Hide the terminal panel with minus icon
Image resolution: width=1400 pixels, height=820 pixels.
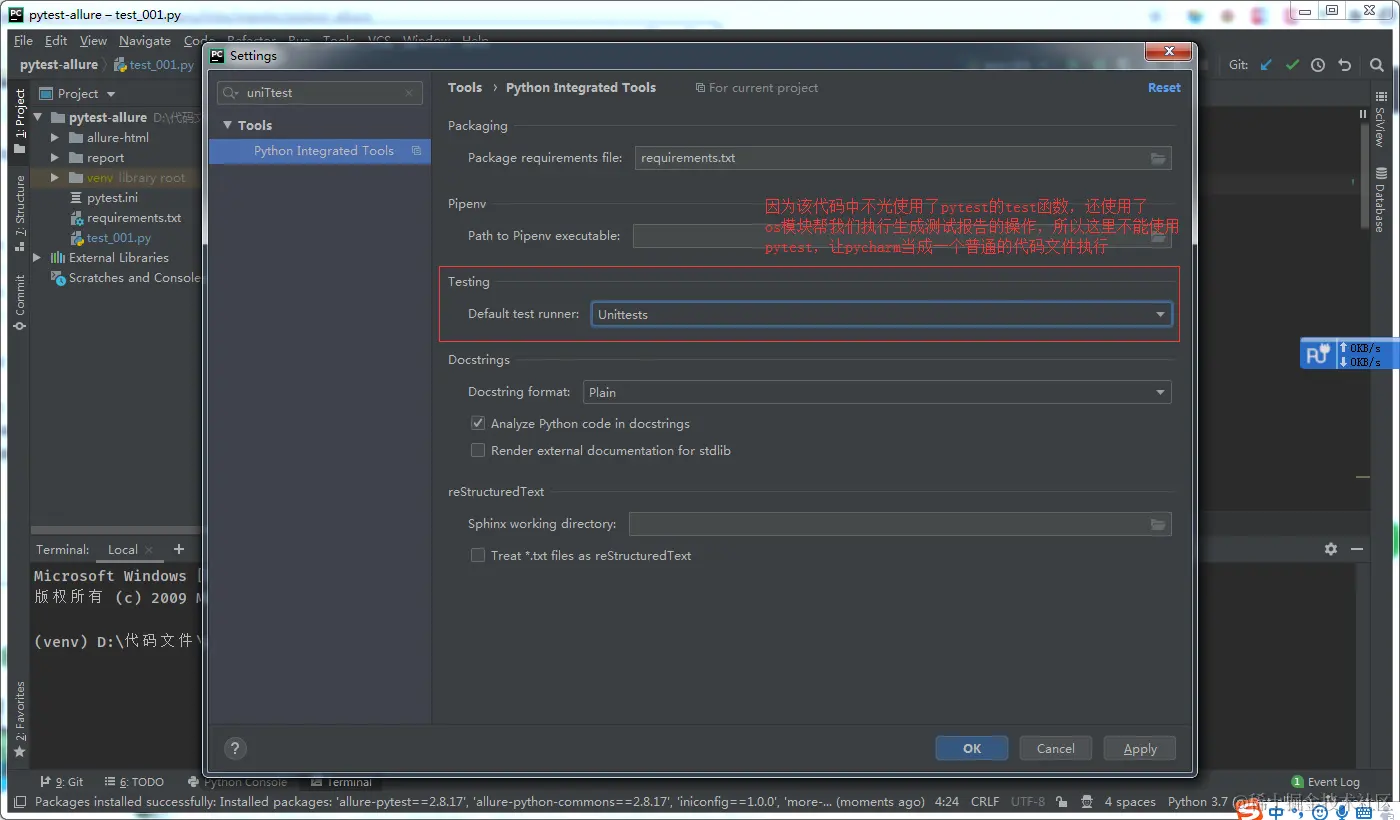[1357, 549]
